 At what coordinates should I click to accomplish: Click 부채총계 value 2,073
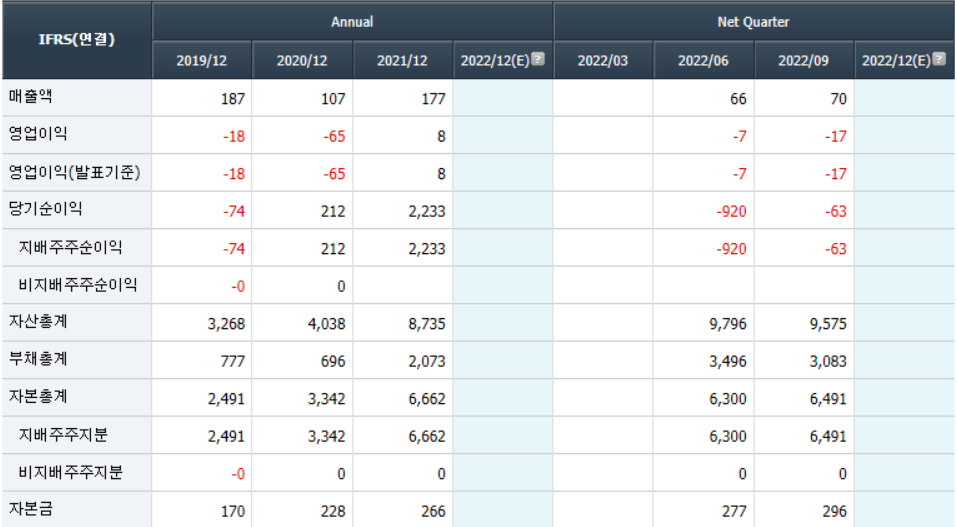[x=427, y=362]
